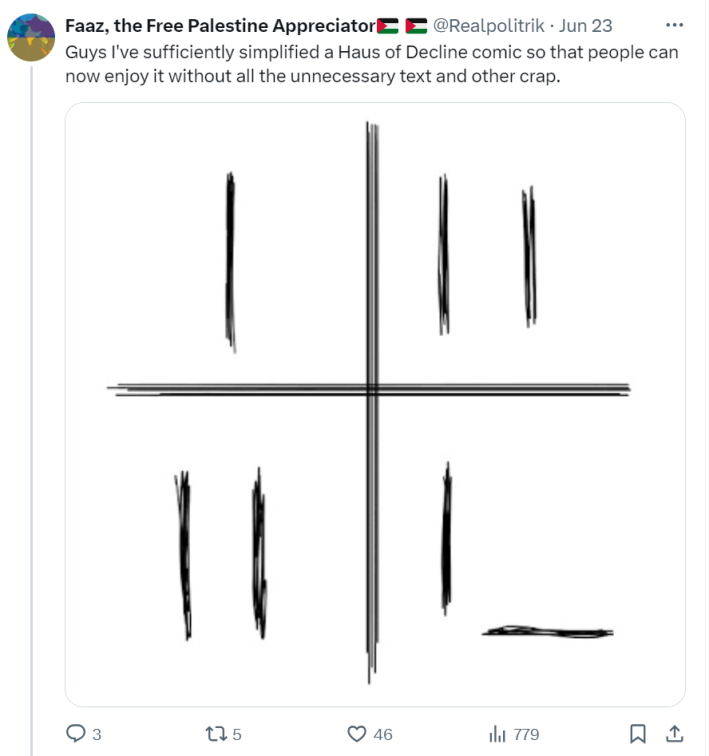
Task: Click the view count "779"
Action: (x=526, y=734)
